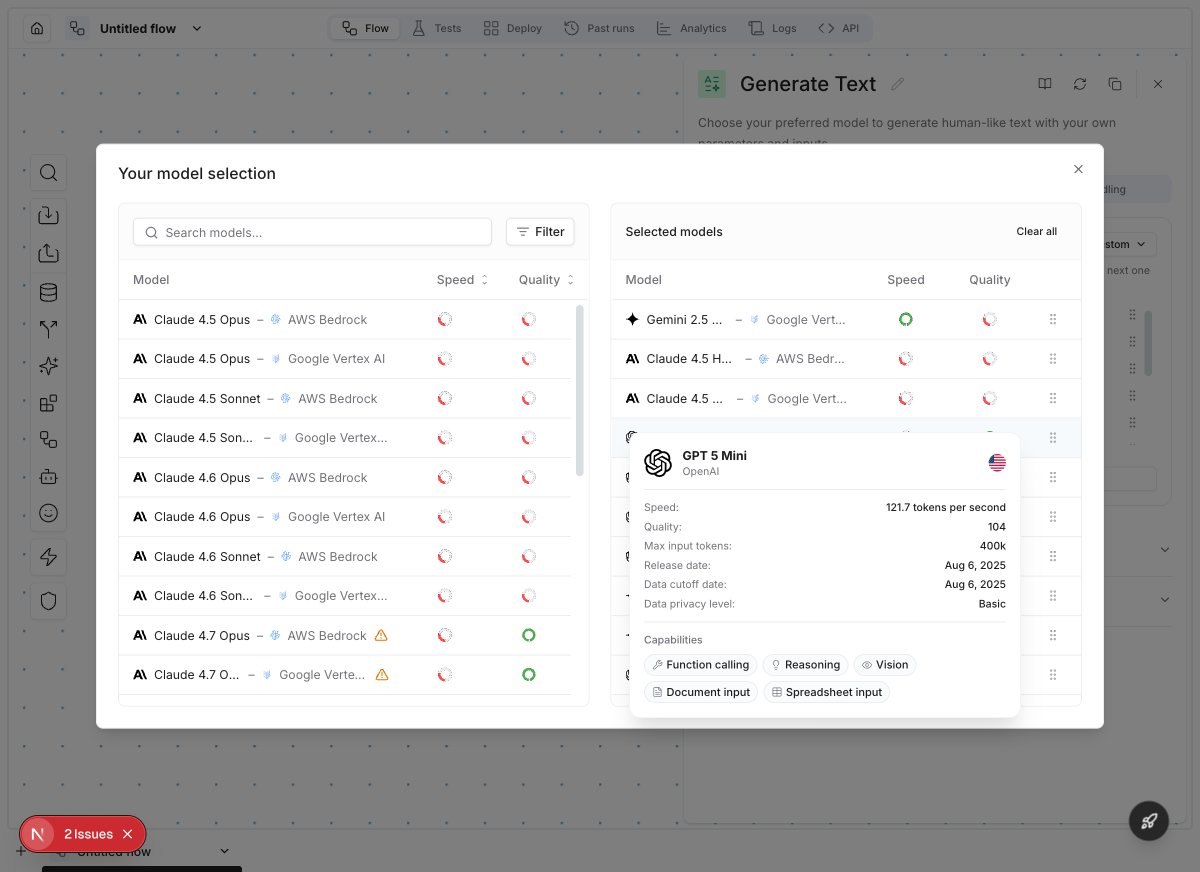The width and height of the screenshot is (1200, 872).
Task: Click the Spreadsheet input capability chip
Action: click(x=826, y=692)
